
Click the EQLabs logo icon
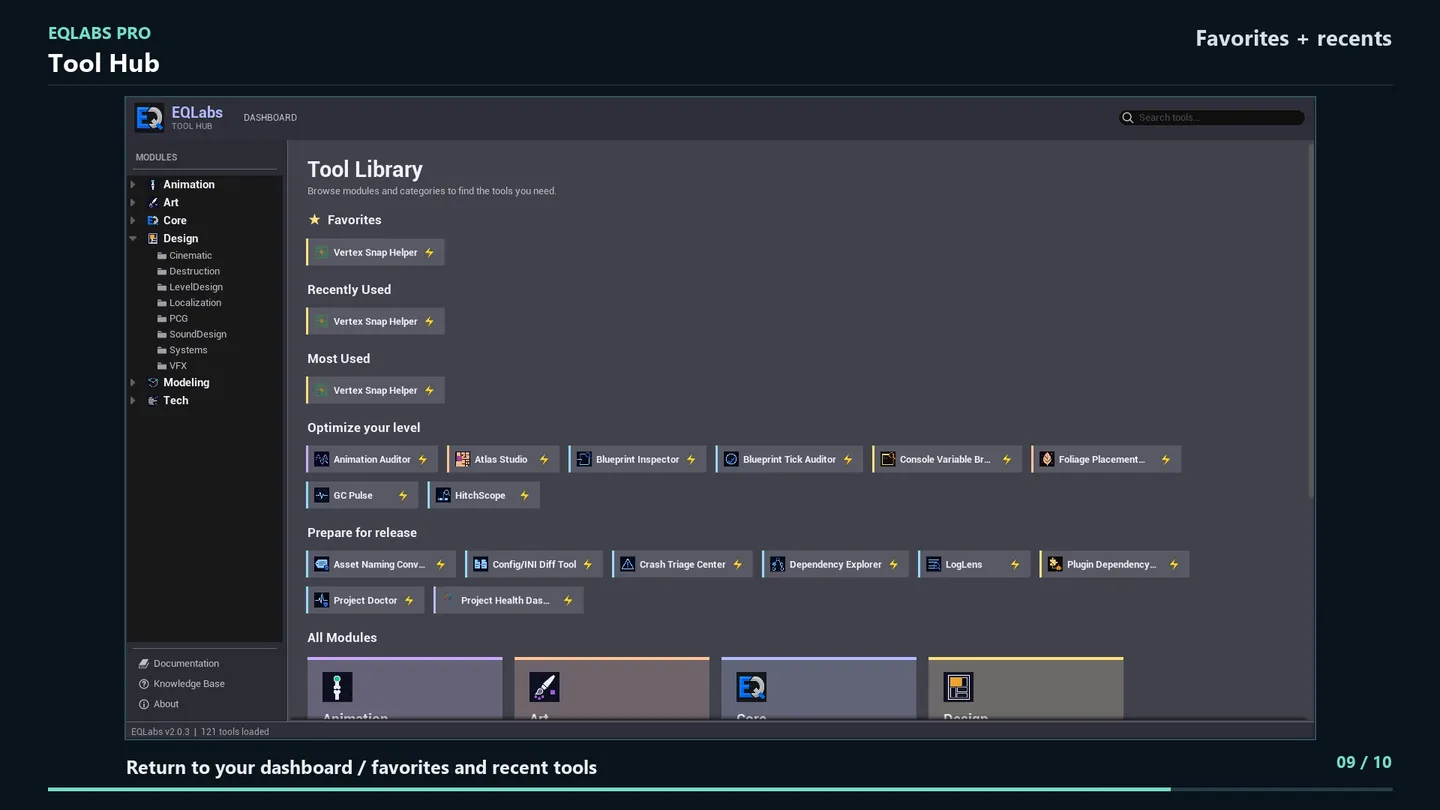tap(150, 118)
